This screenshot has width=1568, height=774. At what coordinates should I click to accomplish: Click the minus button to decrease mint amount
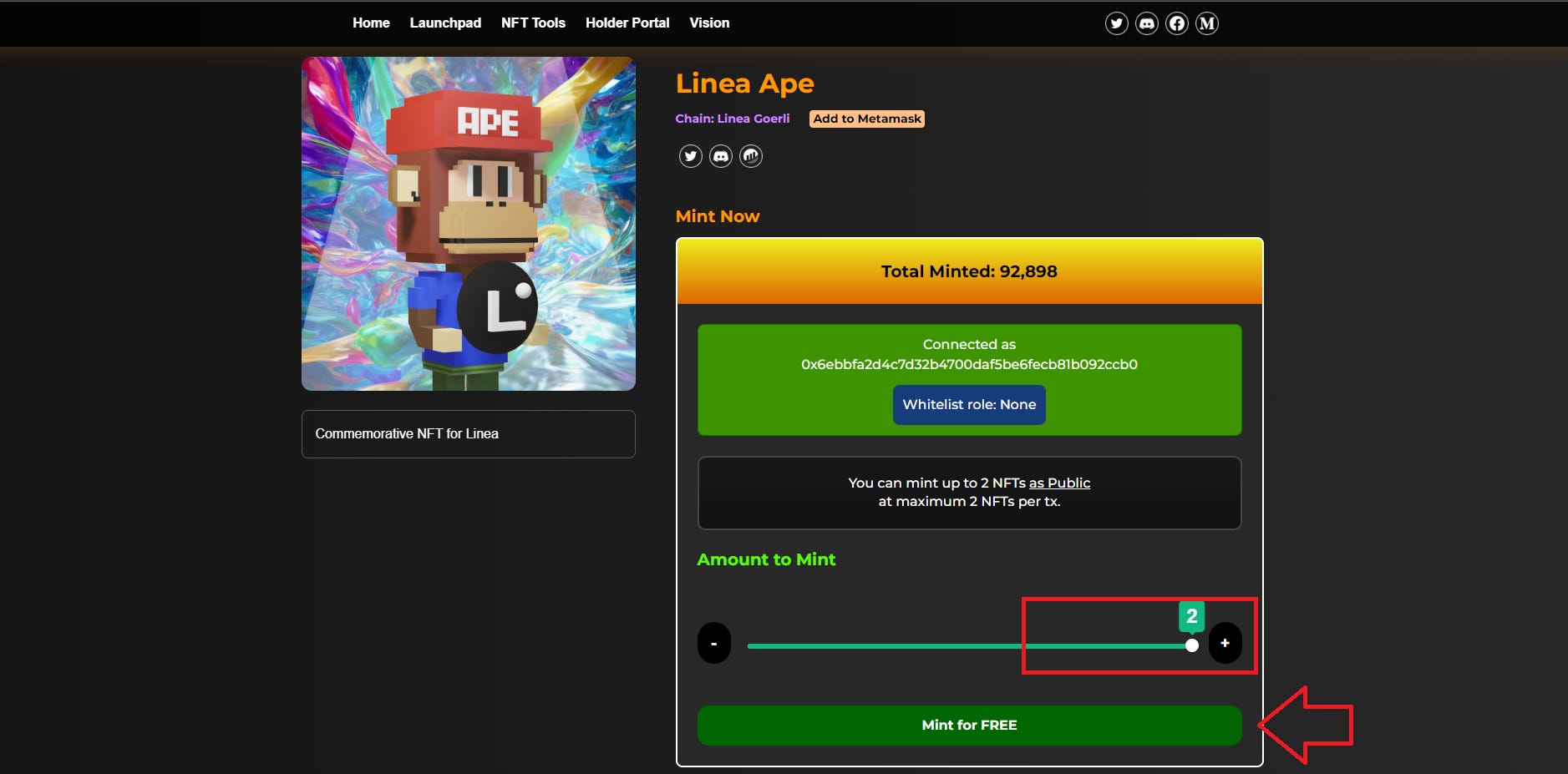coord(715,642)
